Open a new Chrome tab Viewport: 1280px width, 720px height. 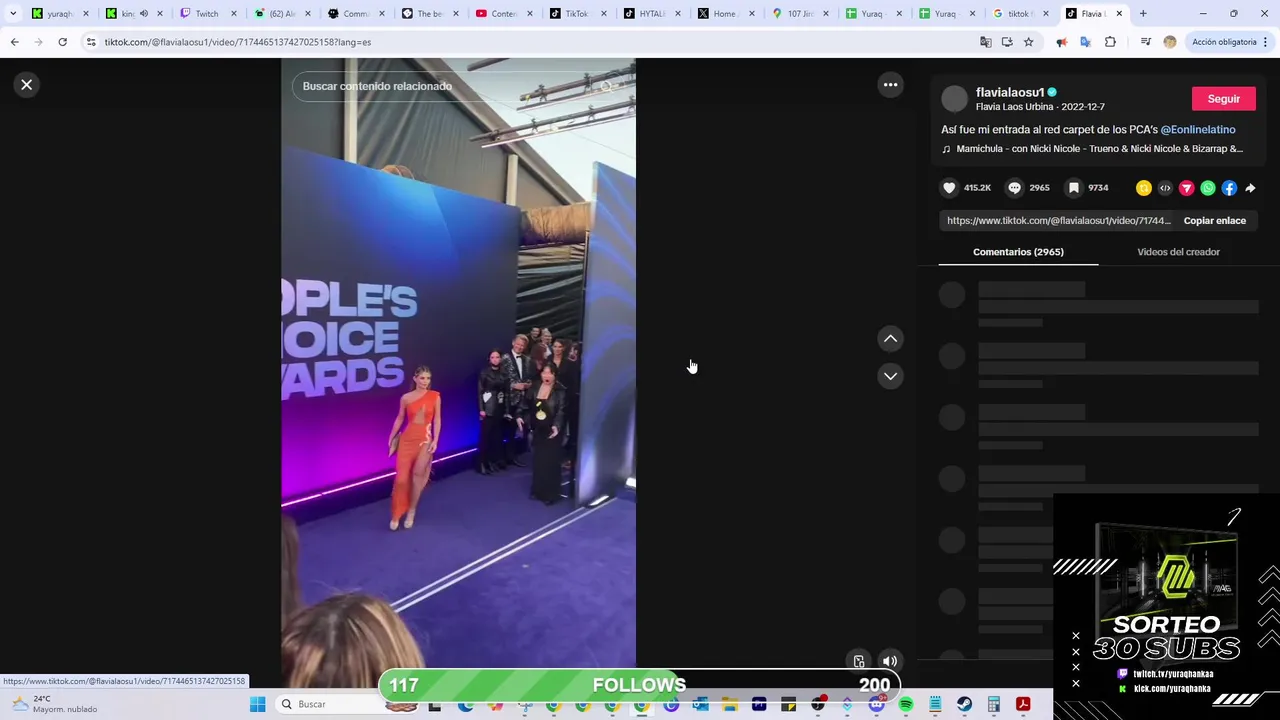[1143, 14]
